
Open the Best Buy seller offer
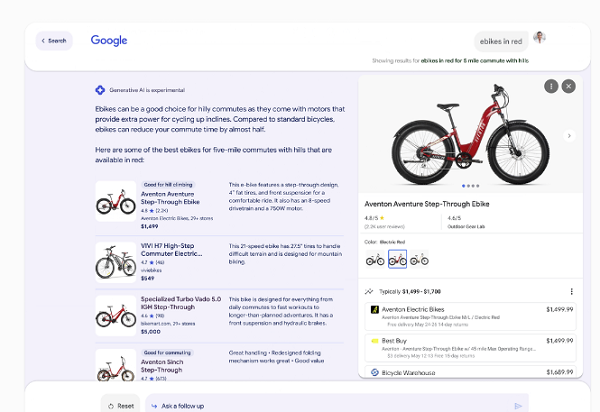pyautogui.click(x=470, y=346)
